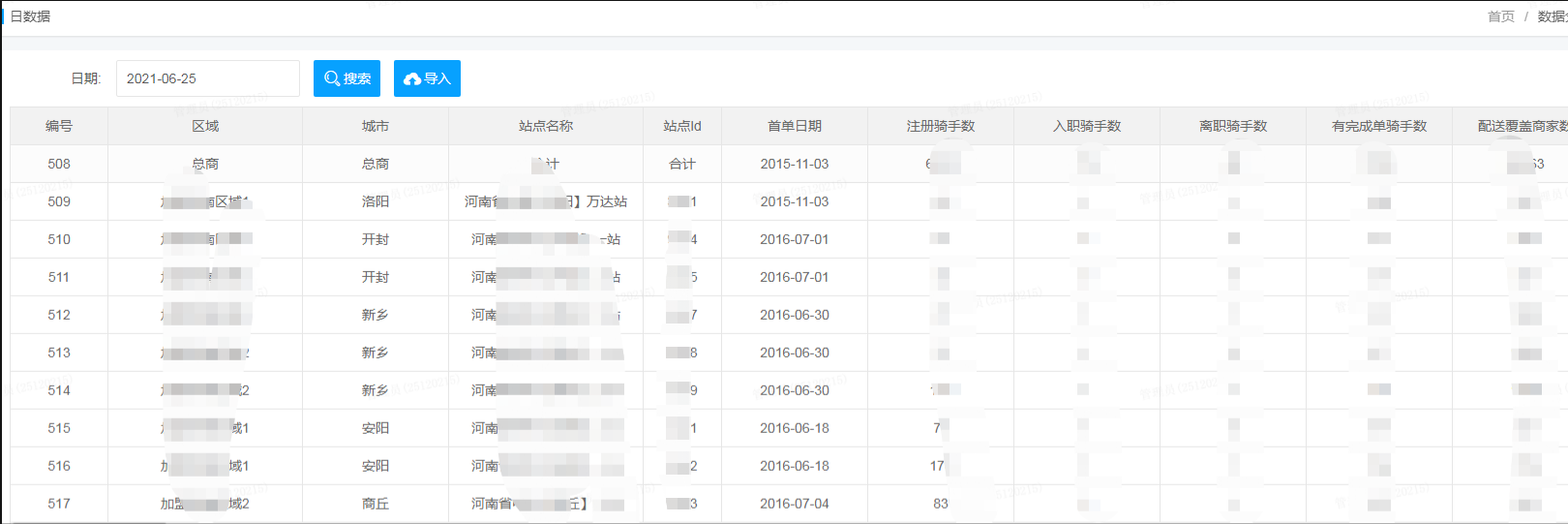Click the 有完成单骑手数 column header
1568x524 pixels.
[1379, 126]
